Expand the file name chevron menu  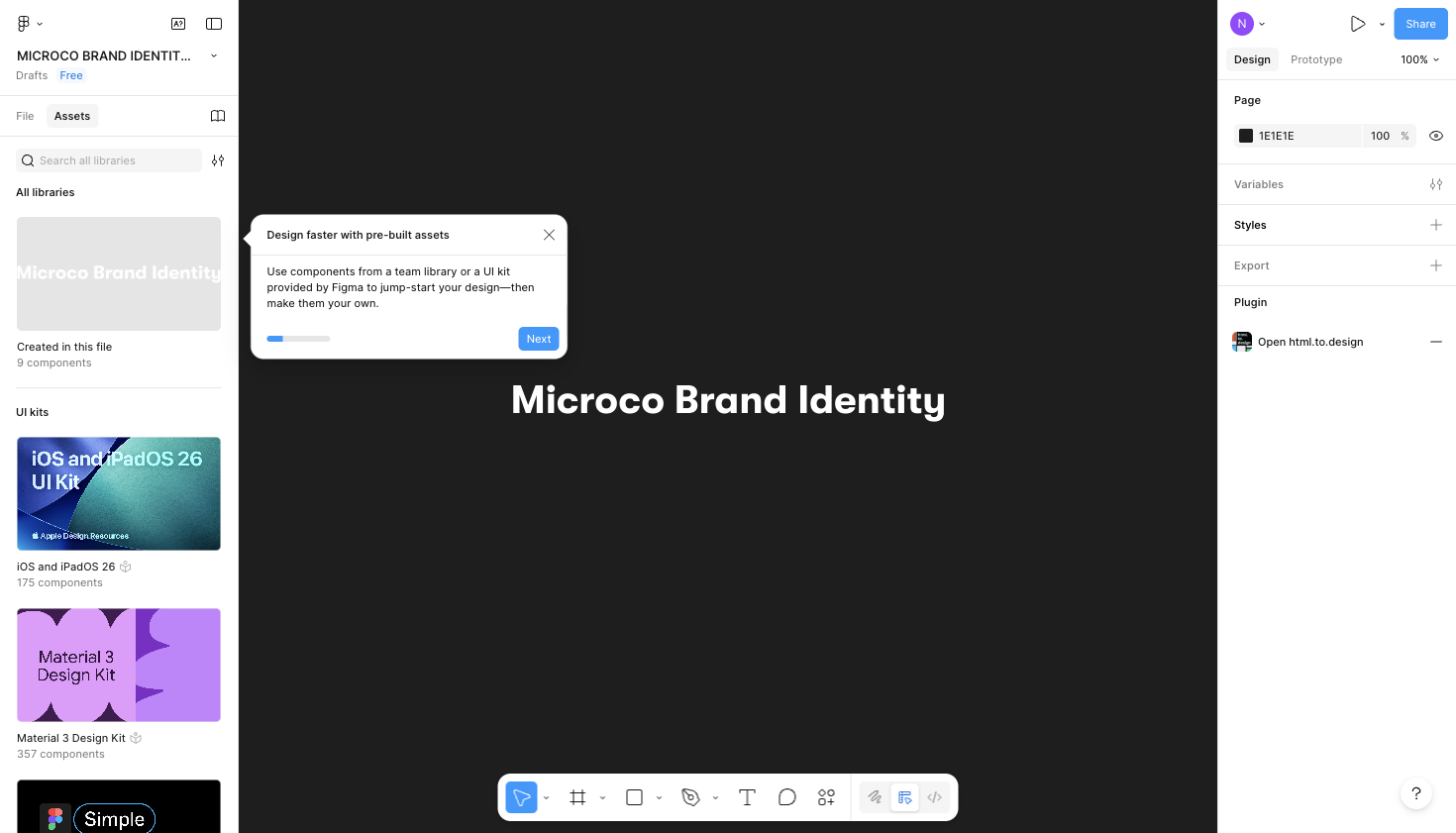pyautogui.click(x=214, y=56)
